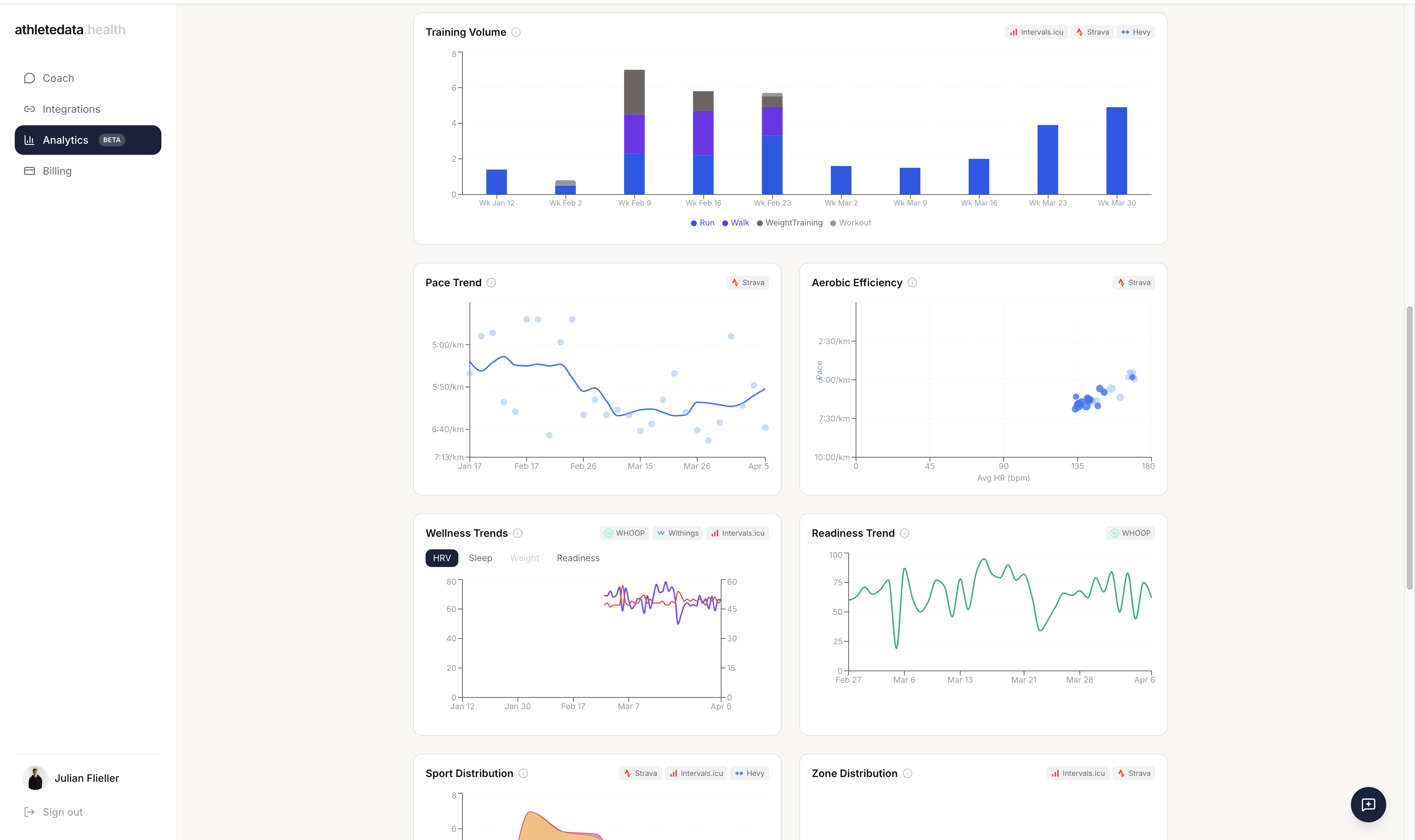
Task: Click the Sport Distribution info icon
Action: click(523, 773)
